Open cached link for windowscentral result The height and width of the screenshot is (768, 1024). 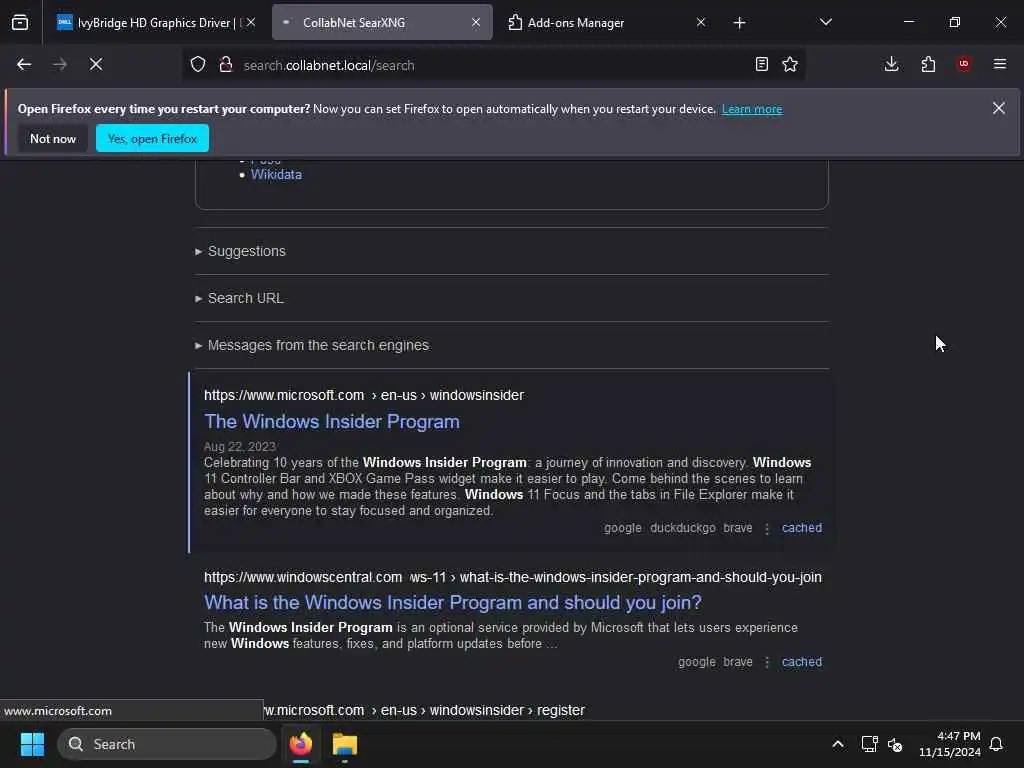(802, 662)
